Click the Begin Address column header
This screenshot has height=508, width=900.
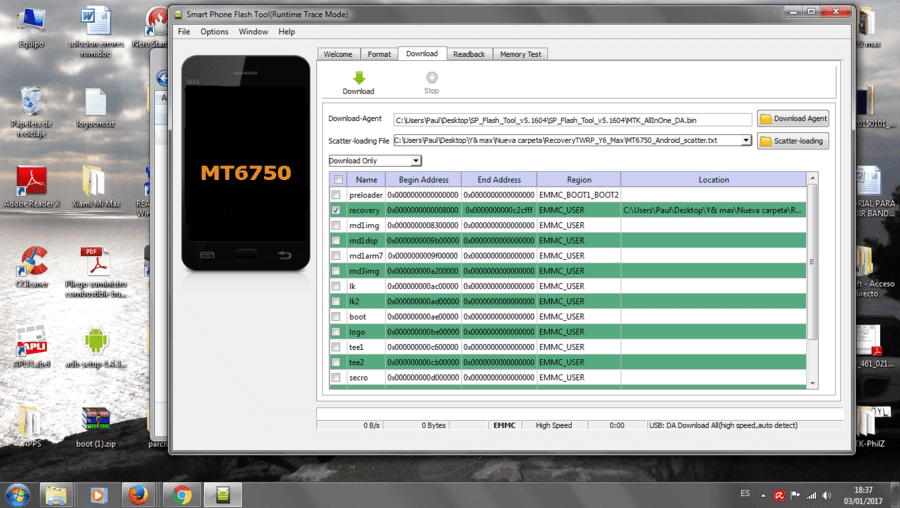pyautogui.click(x=424, y=180)
